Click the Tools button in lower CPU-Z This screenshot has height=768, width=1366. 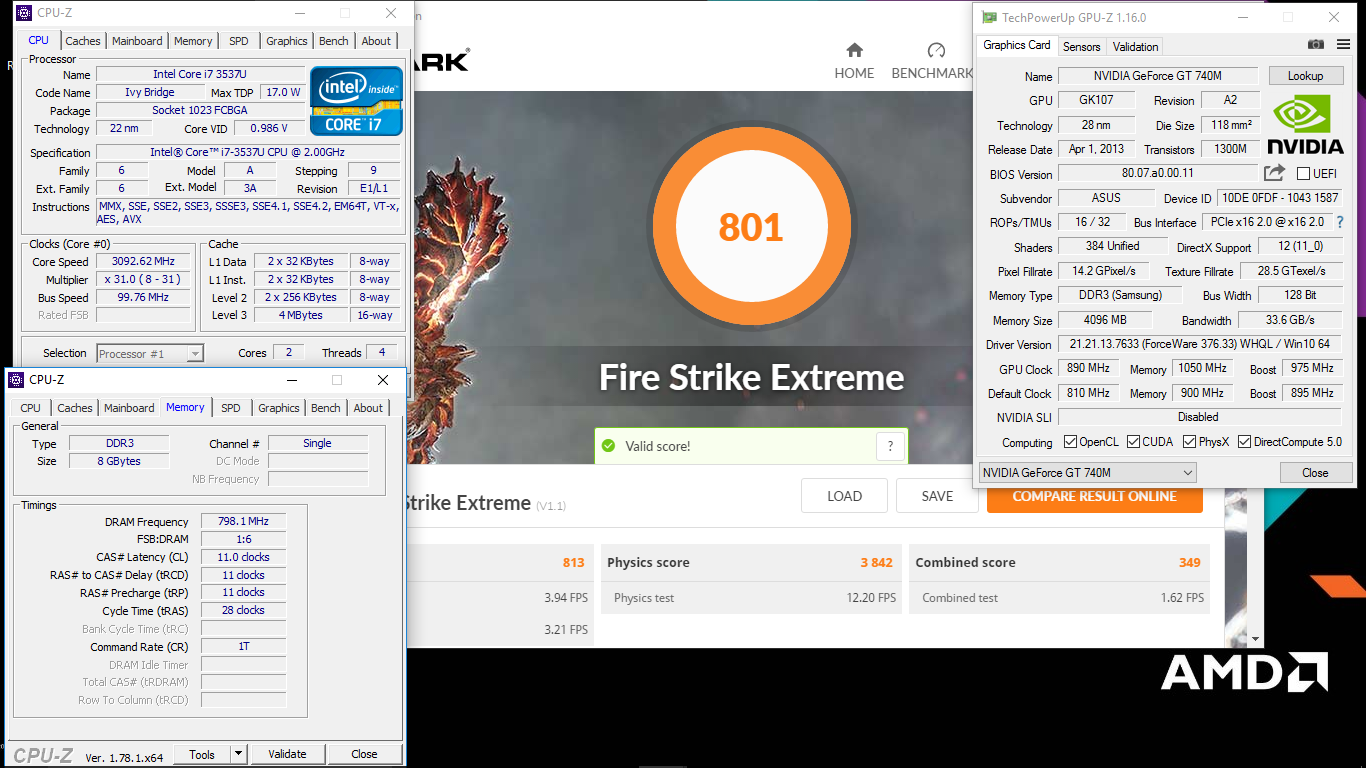click(x=202, y=754)
